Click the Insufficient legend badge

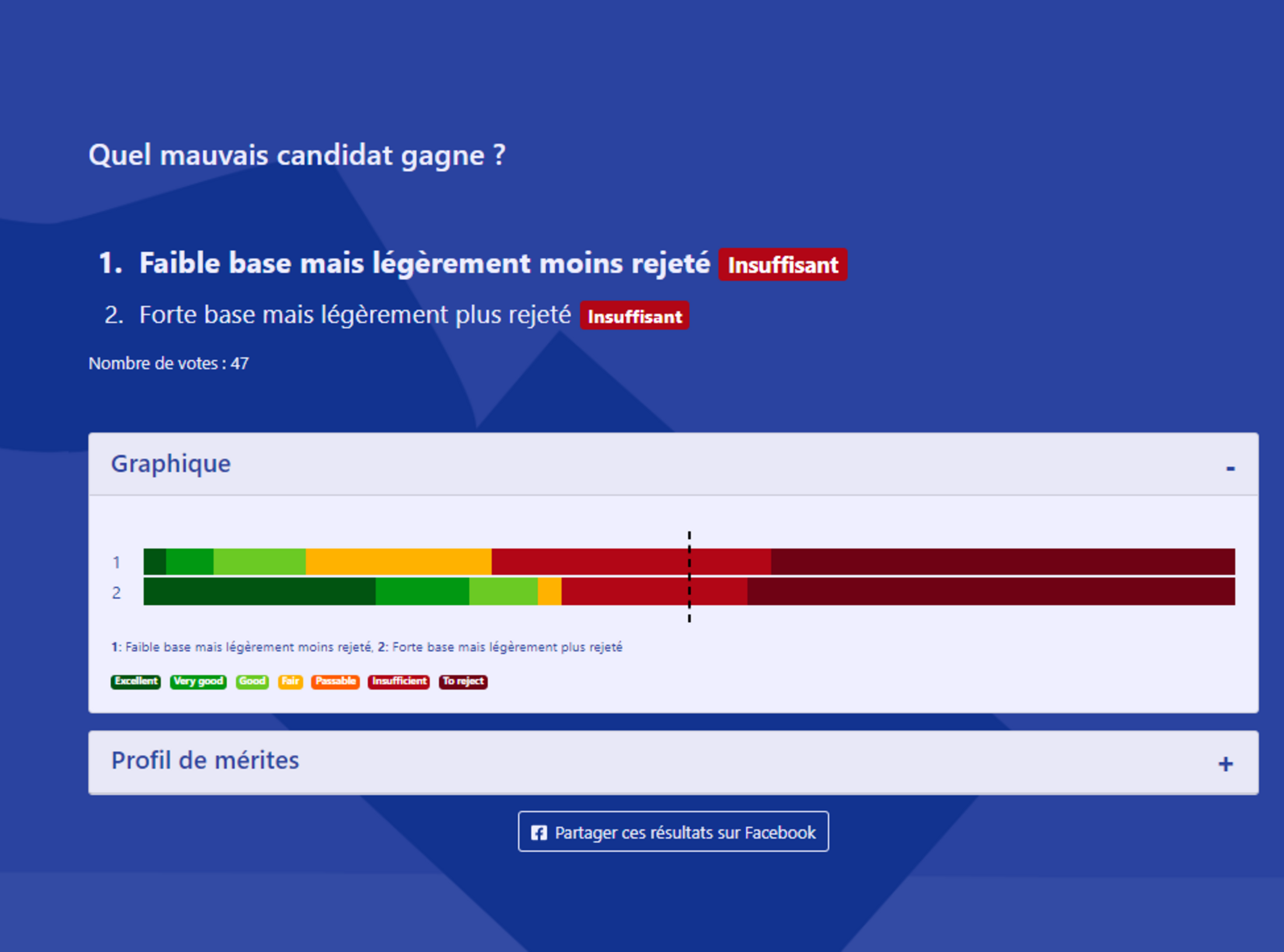[x=399, y=681]
